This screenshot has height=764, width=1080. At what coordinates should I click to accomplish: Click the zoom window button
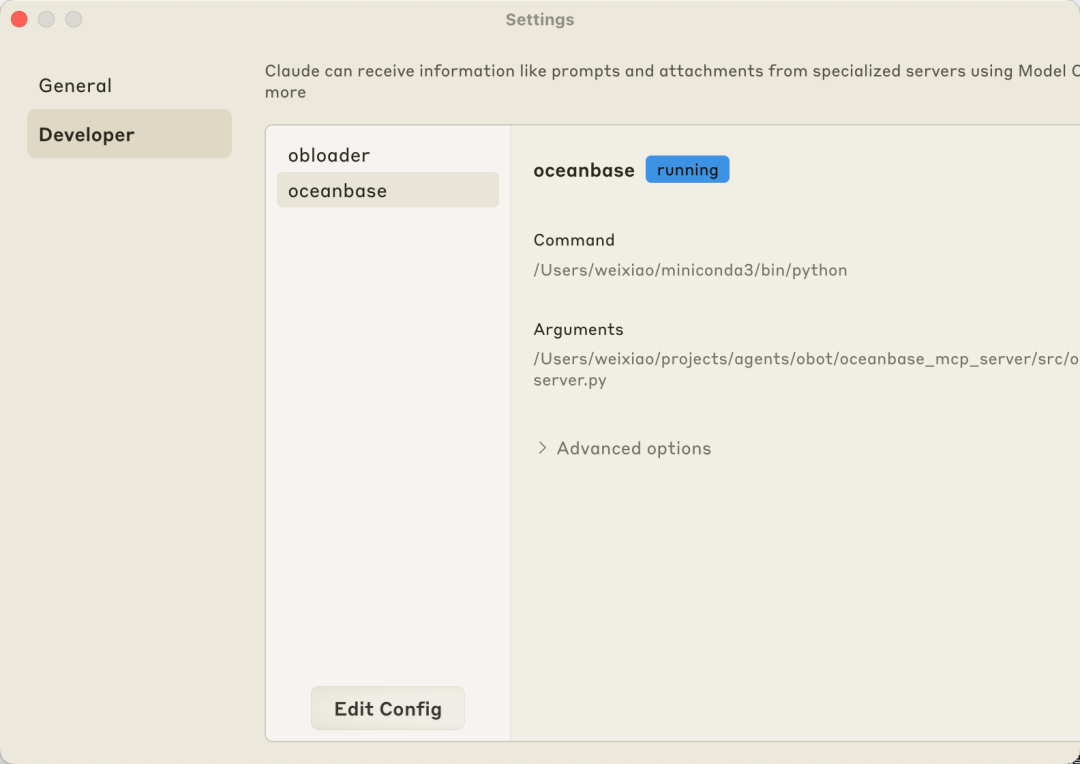tap(73, 19)
